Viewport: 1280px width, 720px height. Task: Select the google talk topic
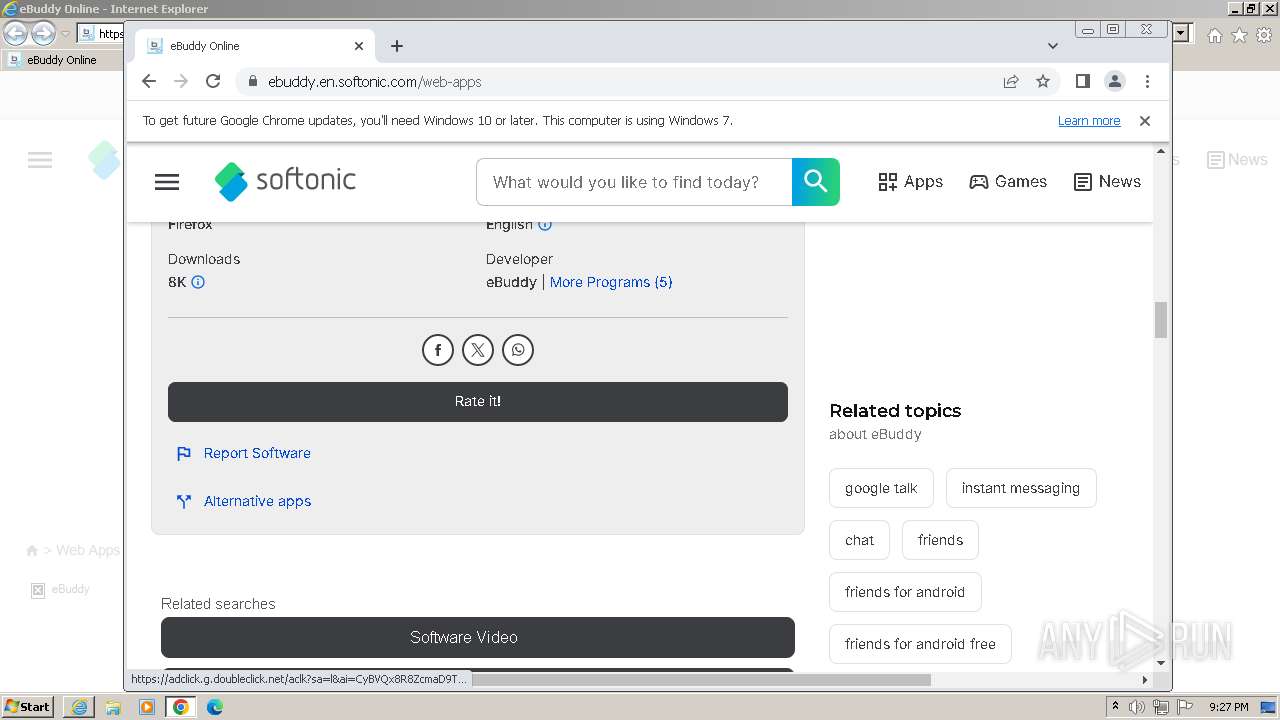[x=881, y=488]
